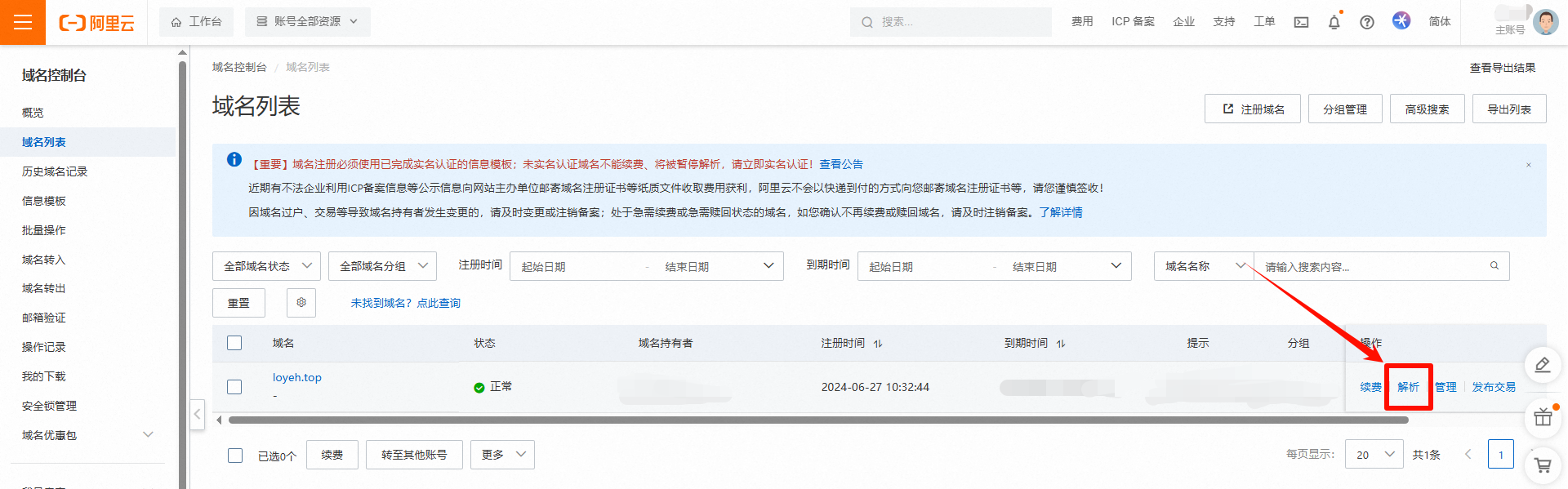Open Batch Operations in sidebar
Viewport: 1568px width, 489px height.
click(44, 230)
